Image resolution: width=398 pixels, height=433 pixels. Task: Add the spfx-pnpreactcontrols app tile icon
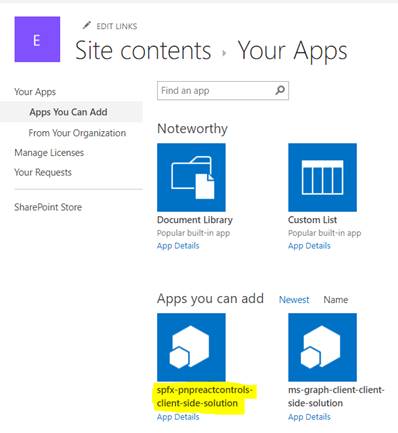coord(191,347)
